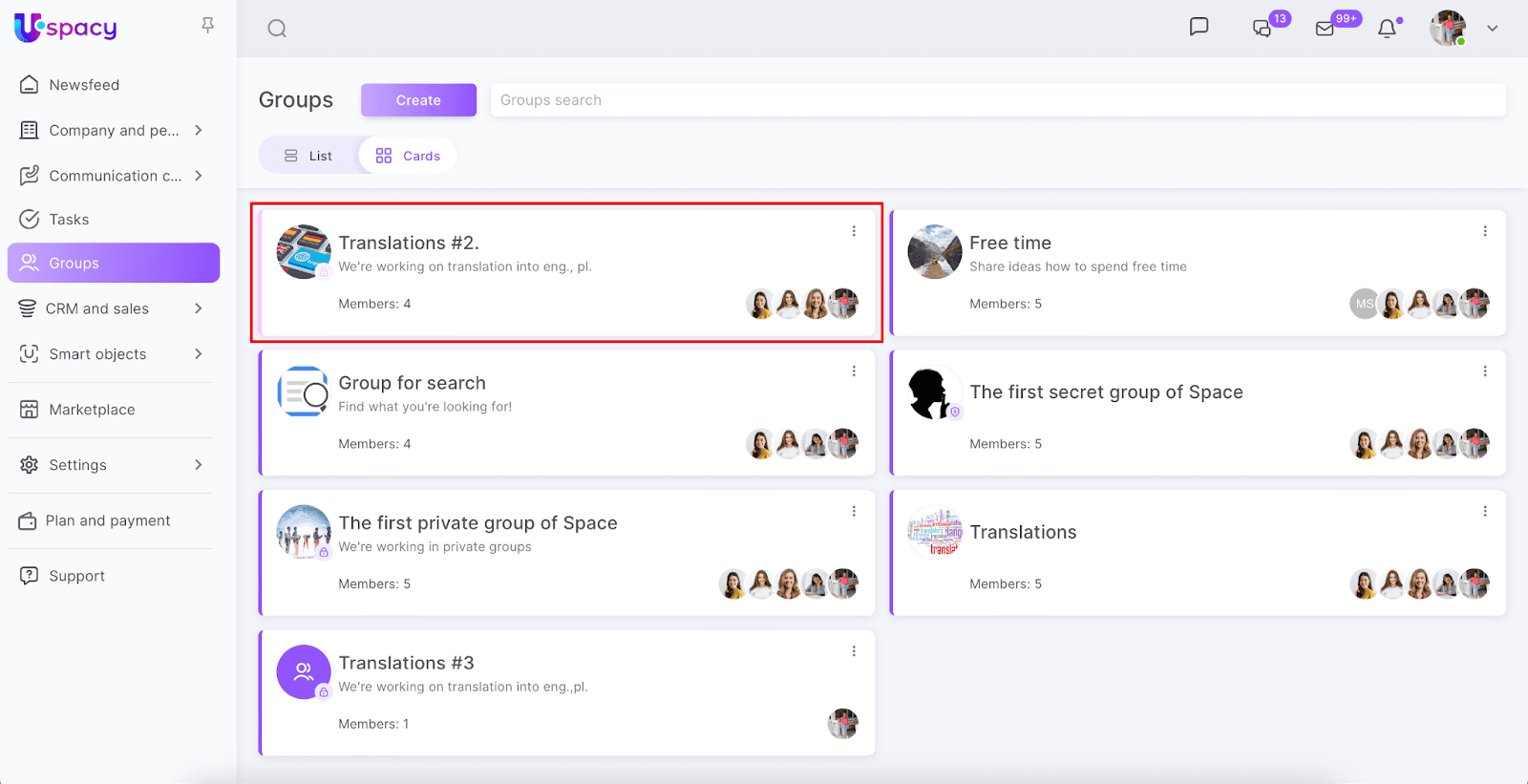Viewport: 1528px width, 784px height.
Task: Click the Translations group thumbnail image
Action: click(x=935, y=532)
